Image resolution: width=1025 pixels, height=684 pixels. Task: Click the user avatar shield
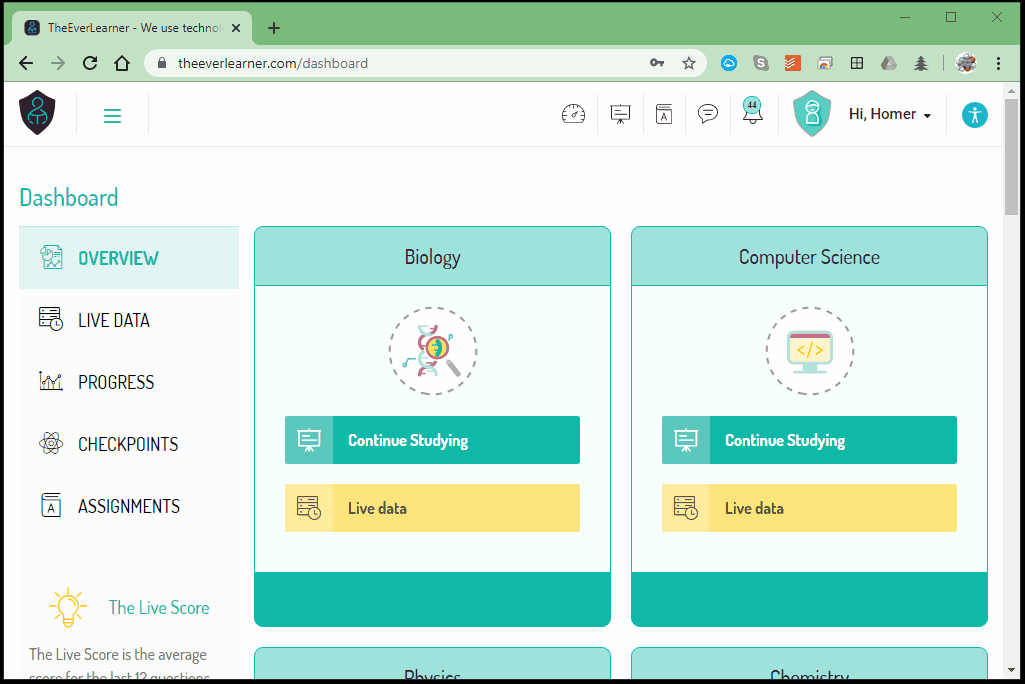[x=812, y=113]
